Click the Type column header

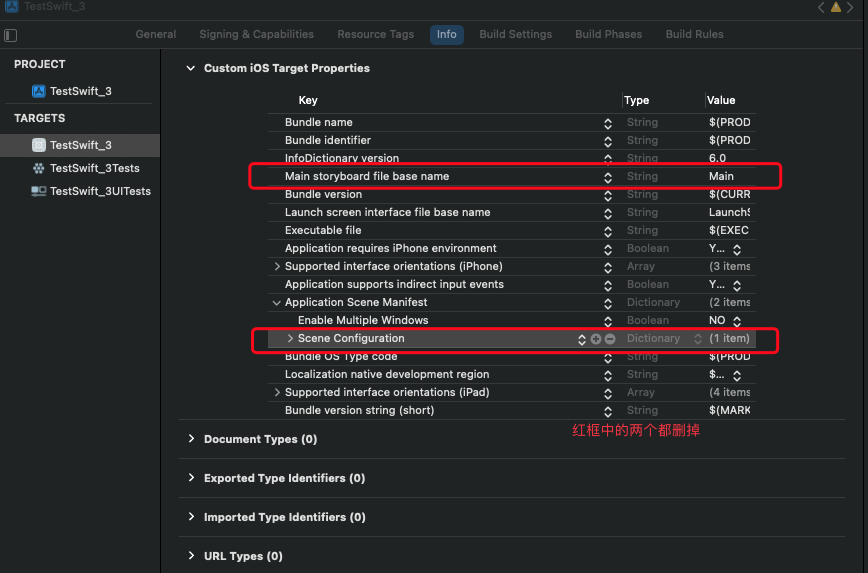click(x=637, y=100)
